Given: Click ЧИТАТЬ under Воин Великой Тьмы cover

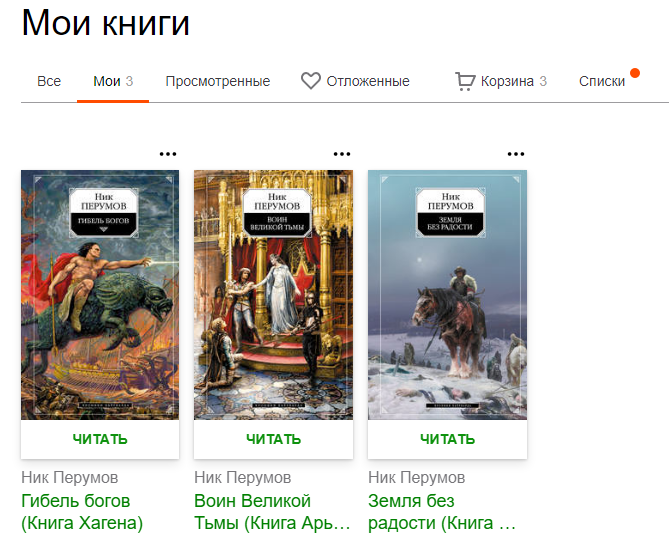Looking at the screenshot, I should click(273, 439).
